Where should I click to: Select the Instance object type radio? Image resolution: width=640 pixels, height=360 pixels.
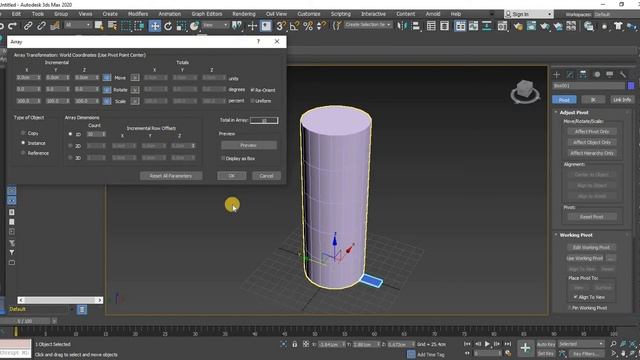[x=23, y=143]
